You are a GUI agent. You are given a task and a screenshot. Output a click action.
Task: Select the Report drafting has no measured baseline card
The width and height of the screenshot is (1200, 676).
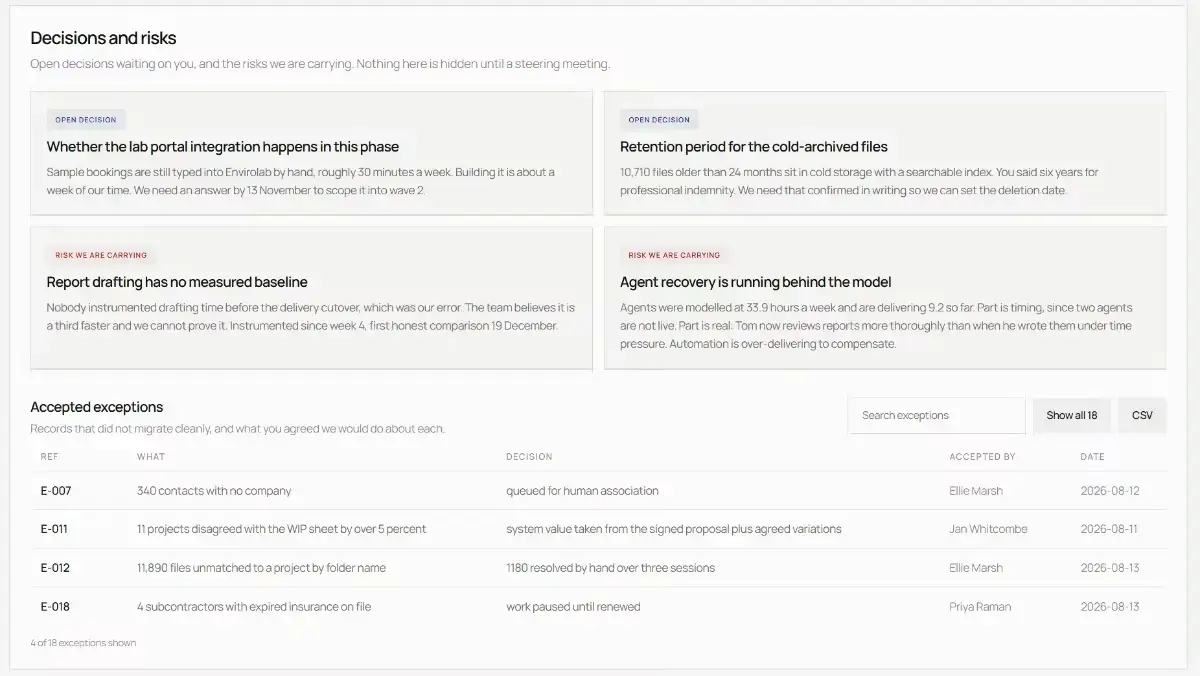click(311, 298)
